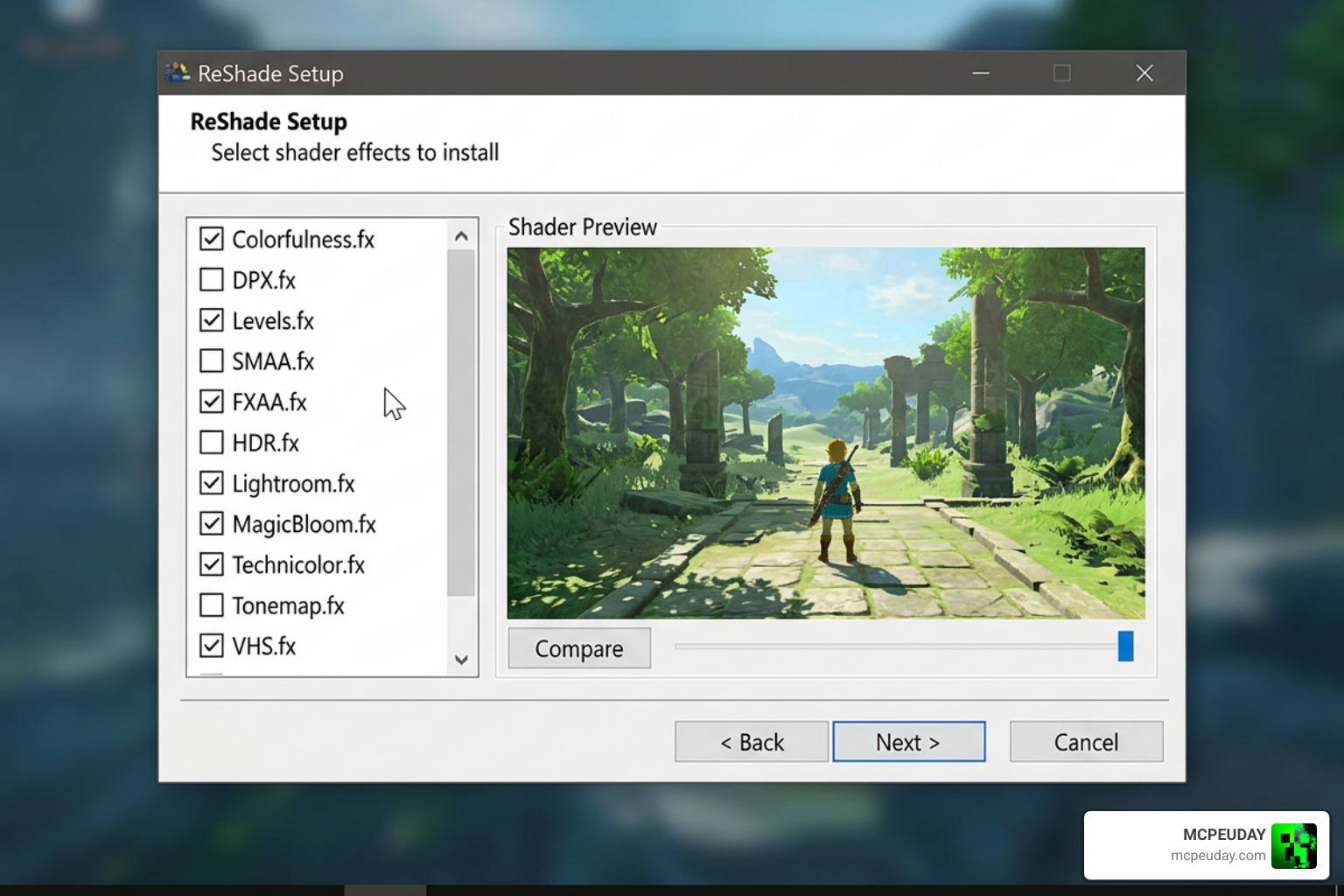Open the mcpeuday.com link
This screenshot has height=896, width=1344.
point(1218,856)
